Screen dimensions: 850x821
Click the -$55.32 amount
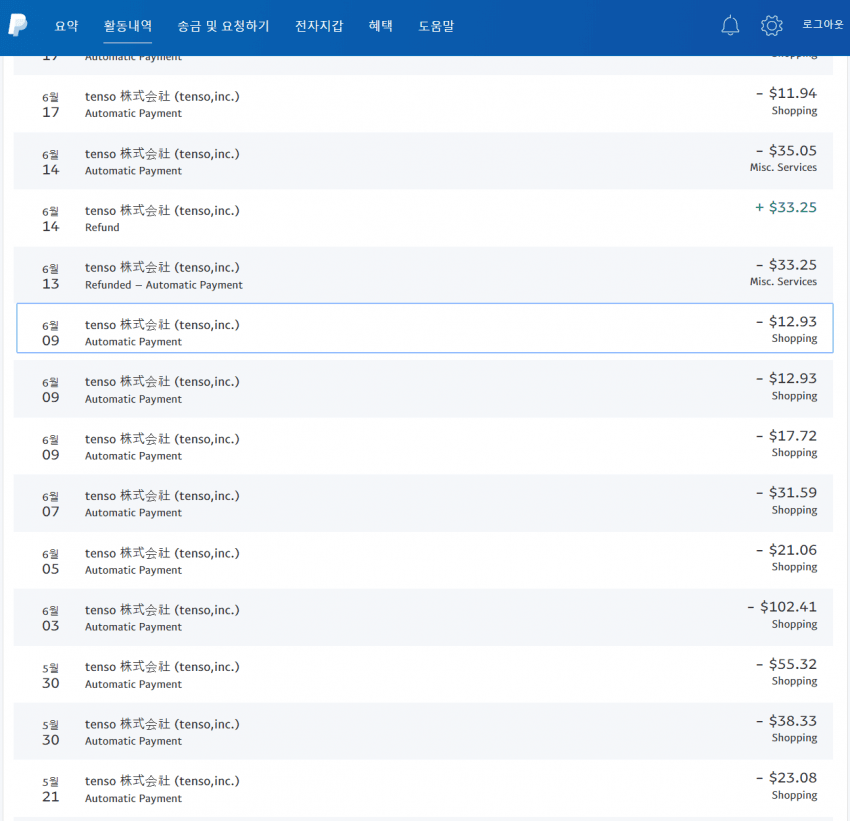click(x=785, y=664)
